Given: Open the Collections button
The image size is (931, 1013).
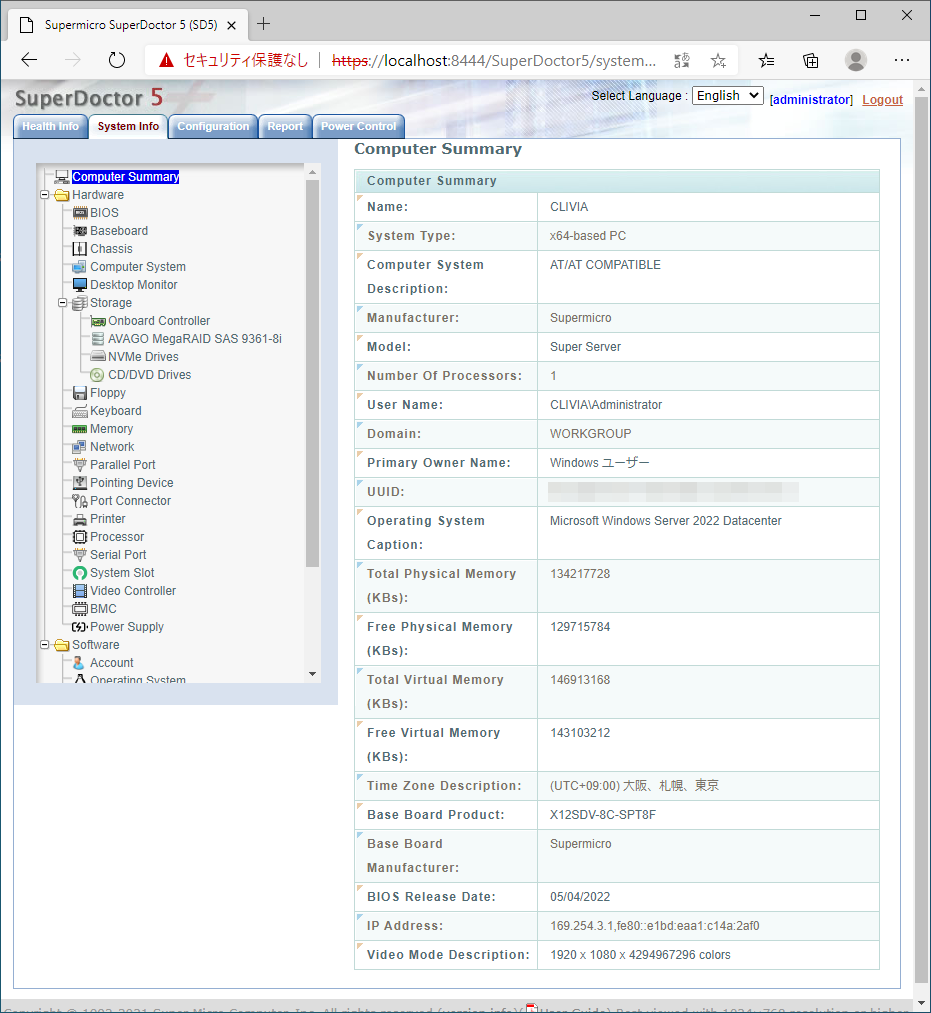Looking at the screenshot, I should point(811,61).
